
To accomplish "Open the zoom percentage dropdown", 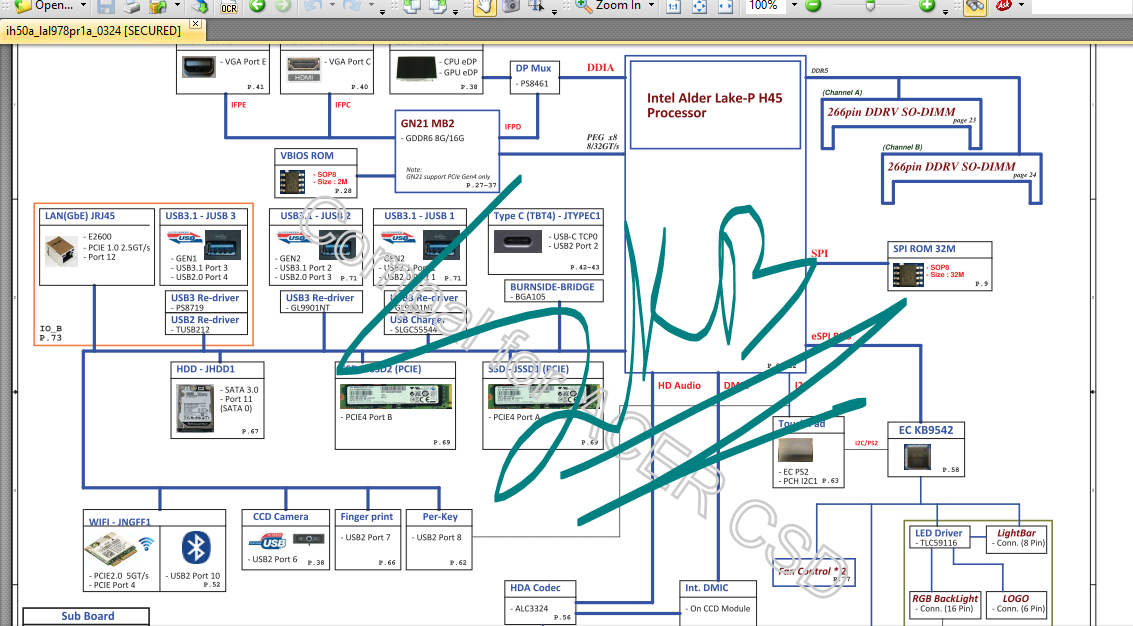I will coord(793,6).
